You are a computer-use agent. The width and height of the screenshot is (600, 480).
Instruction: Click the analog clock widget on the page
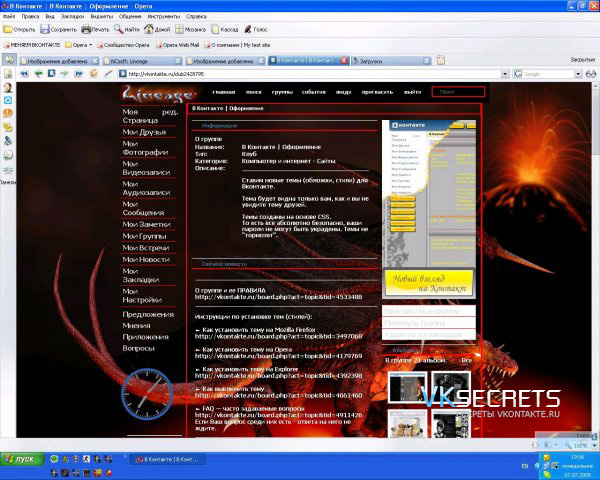pos(147,394)
